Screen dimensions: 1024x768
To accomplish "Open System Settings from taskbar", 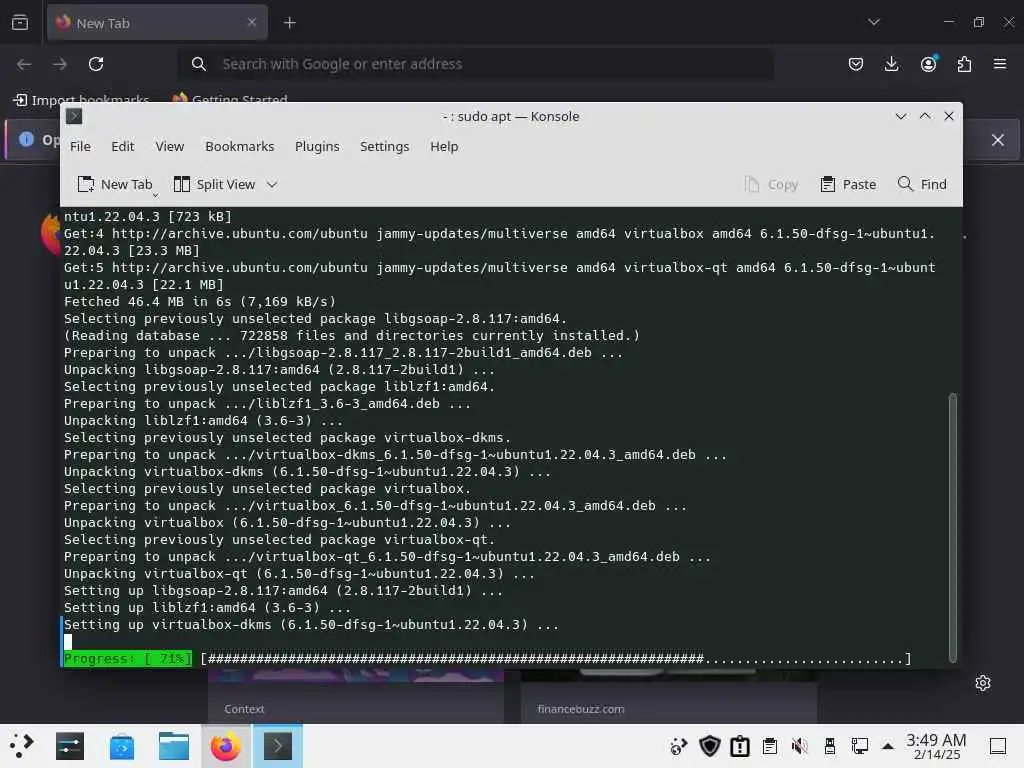I will tap(70, 746).
